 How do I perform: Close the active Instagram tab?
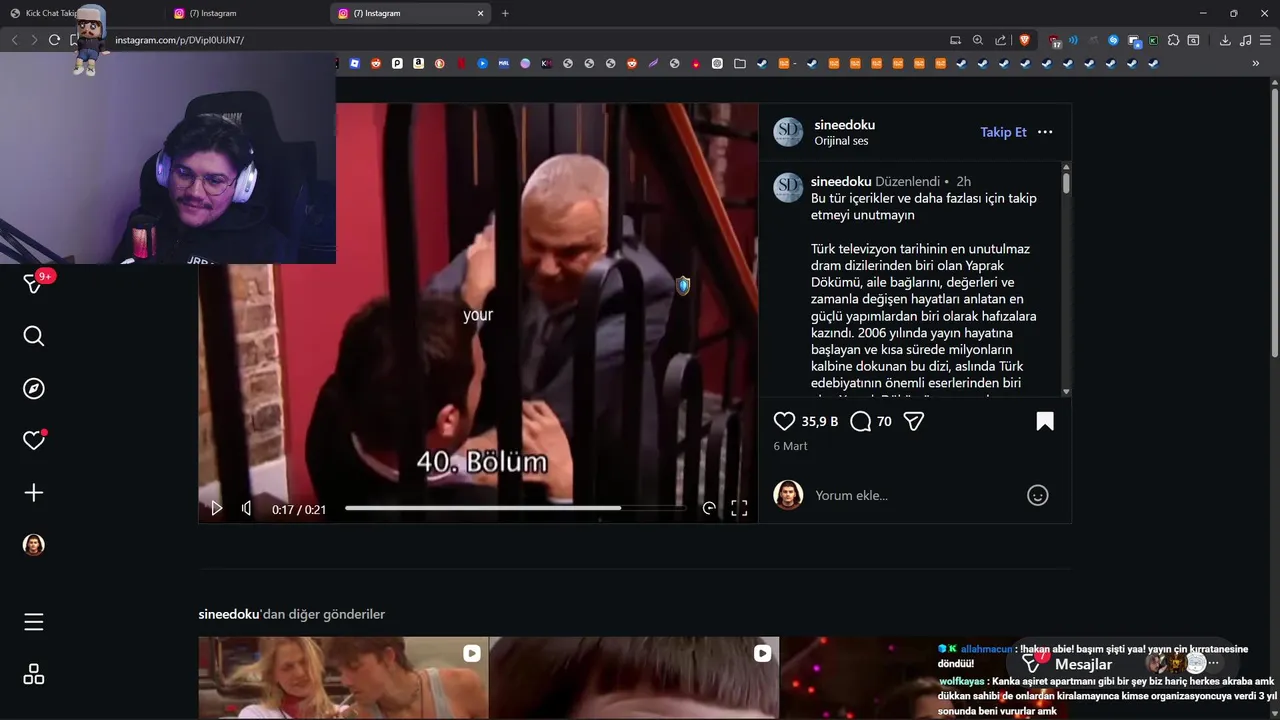480,13
